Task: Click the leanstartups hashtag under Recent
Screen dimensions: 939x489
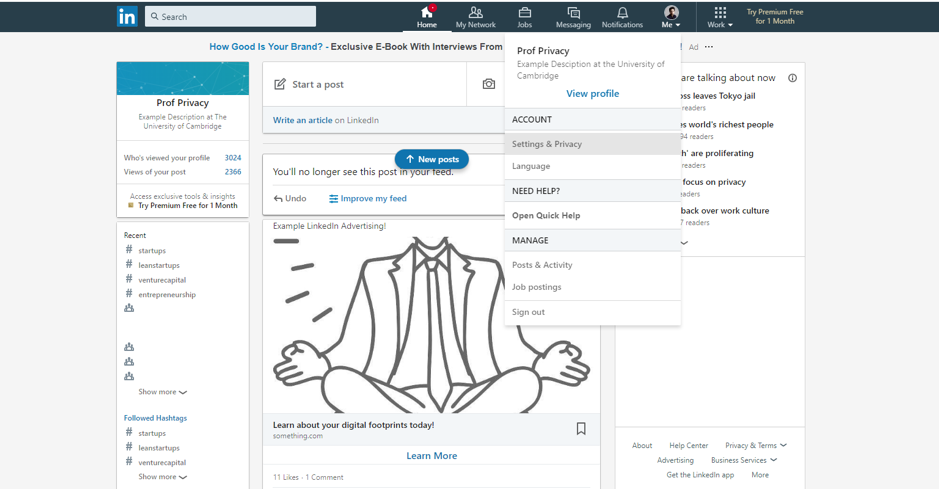Action: (x=159, y=265)
